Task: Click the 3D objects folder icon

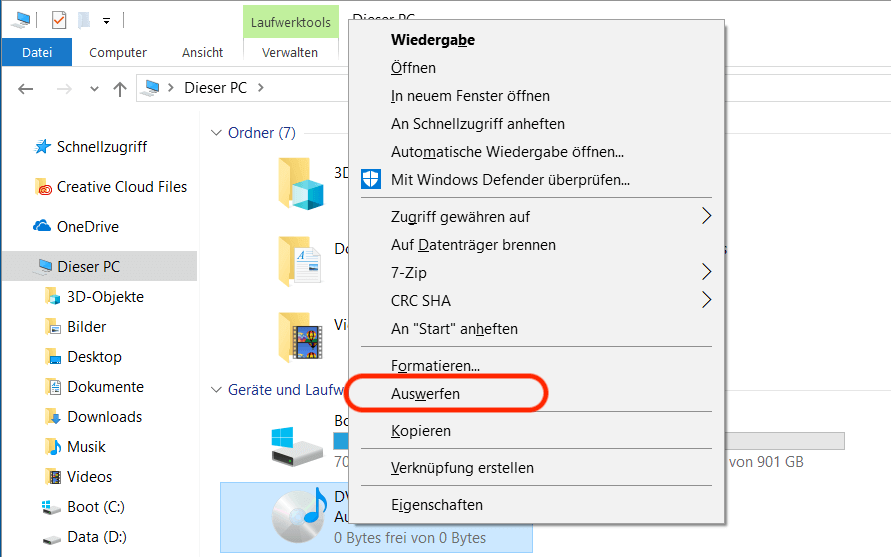Action: [x=301, y=183]
